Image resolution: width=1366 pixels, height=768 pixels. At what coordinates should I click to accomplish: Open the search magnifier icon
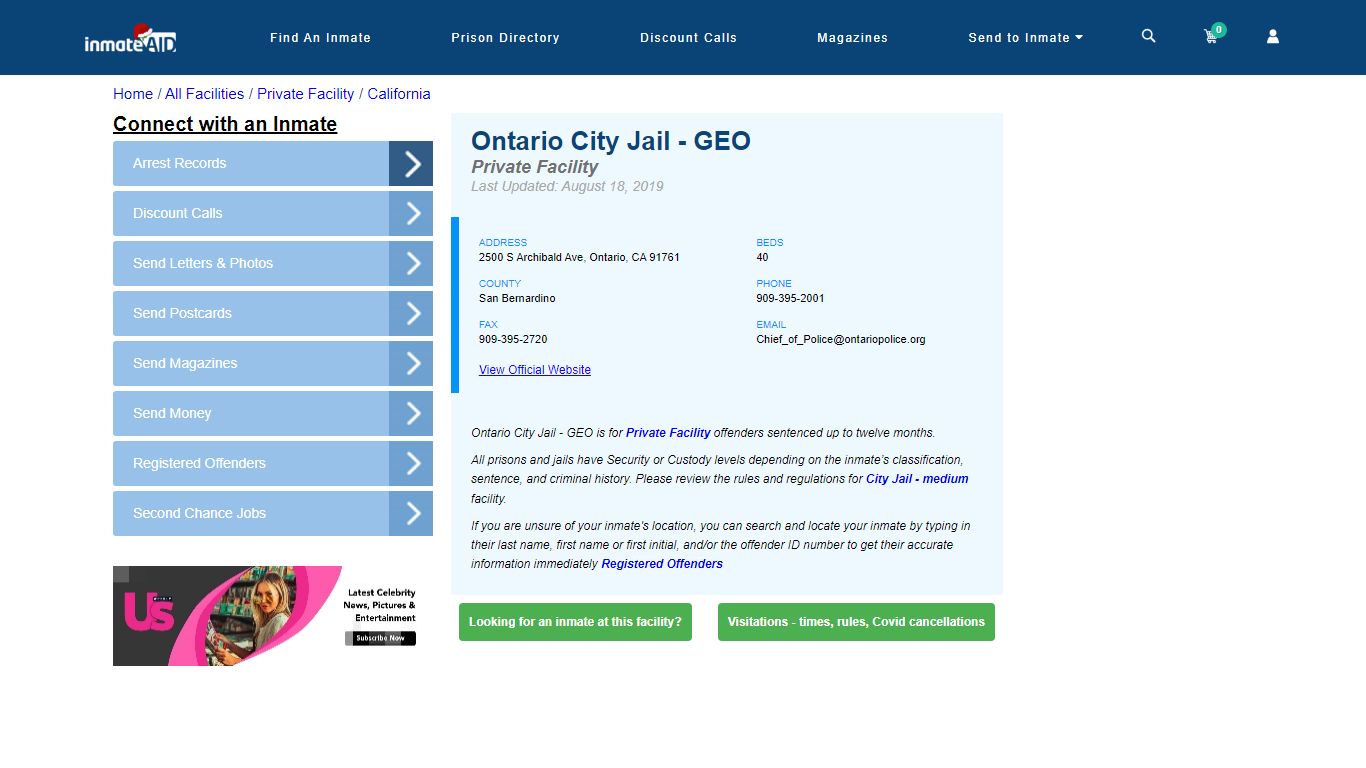(x=1148, y=36)
